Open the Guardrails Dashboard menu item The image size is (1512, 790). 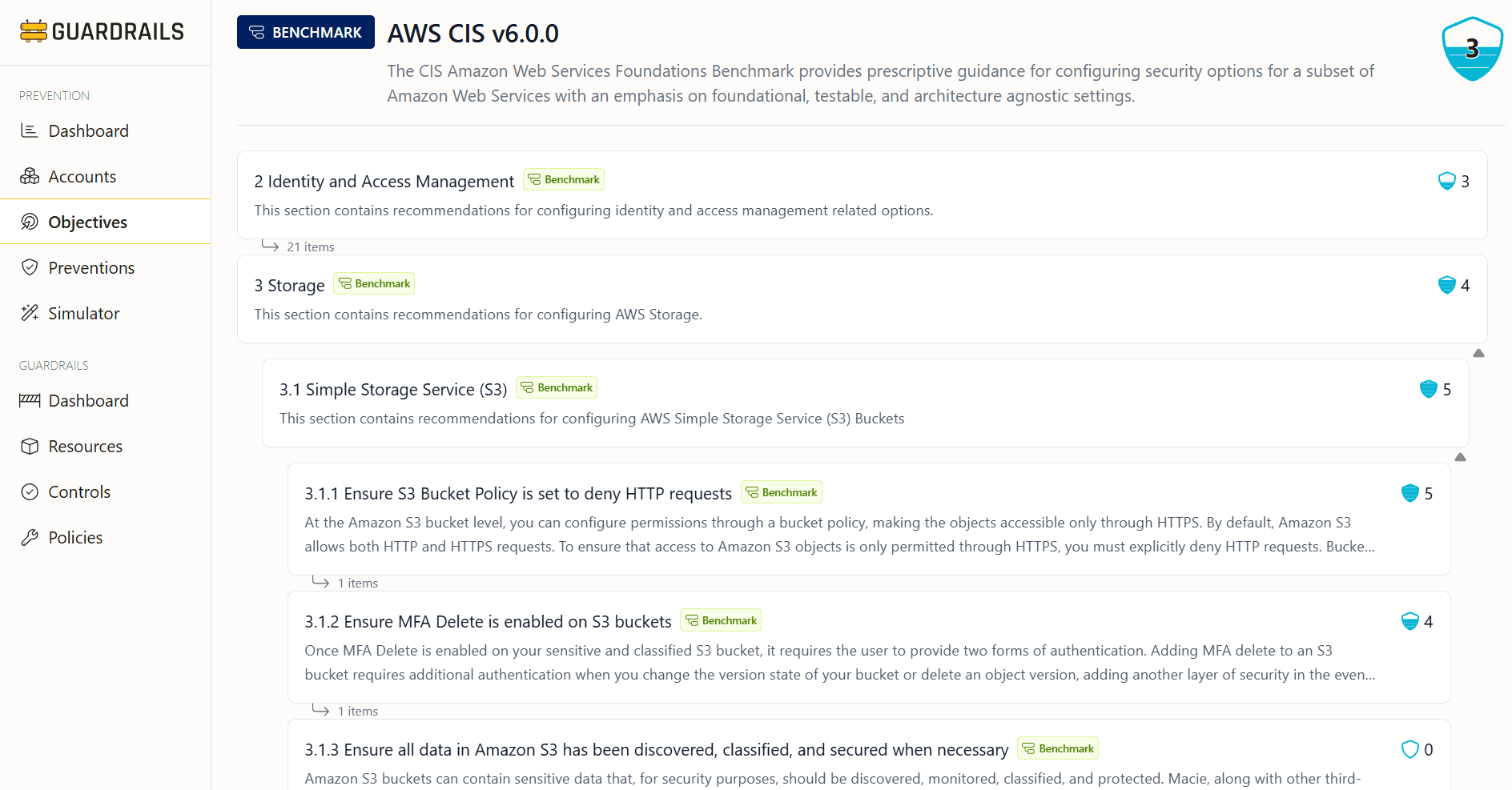[x=88, y=400]
